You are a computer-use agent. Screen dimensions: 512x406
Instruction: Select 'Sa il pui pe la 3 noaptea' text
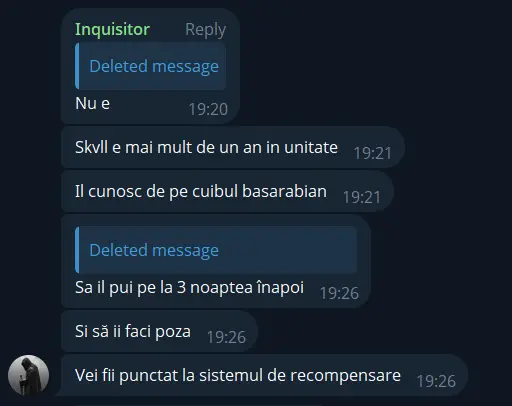coord(190,287)
